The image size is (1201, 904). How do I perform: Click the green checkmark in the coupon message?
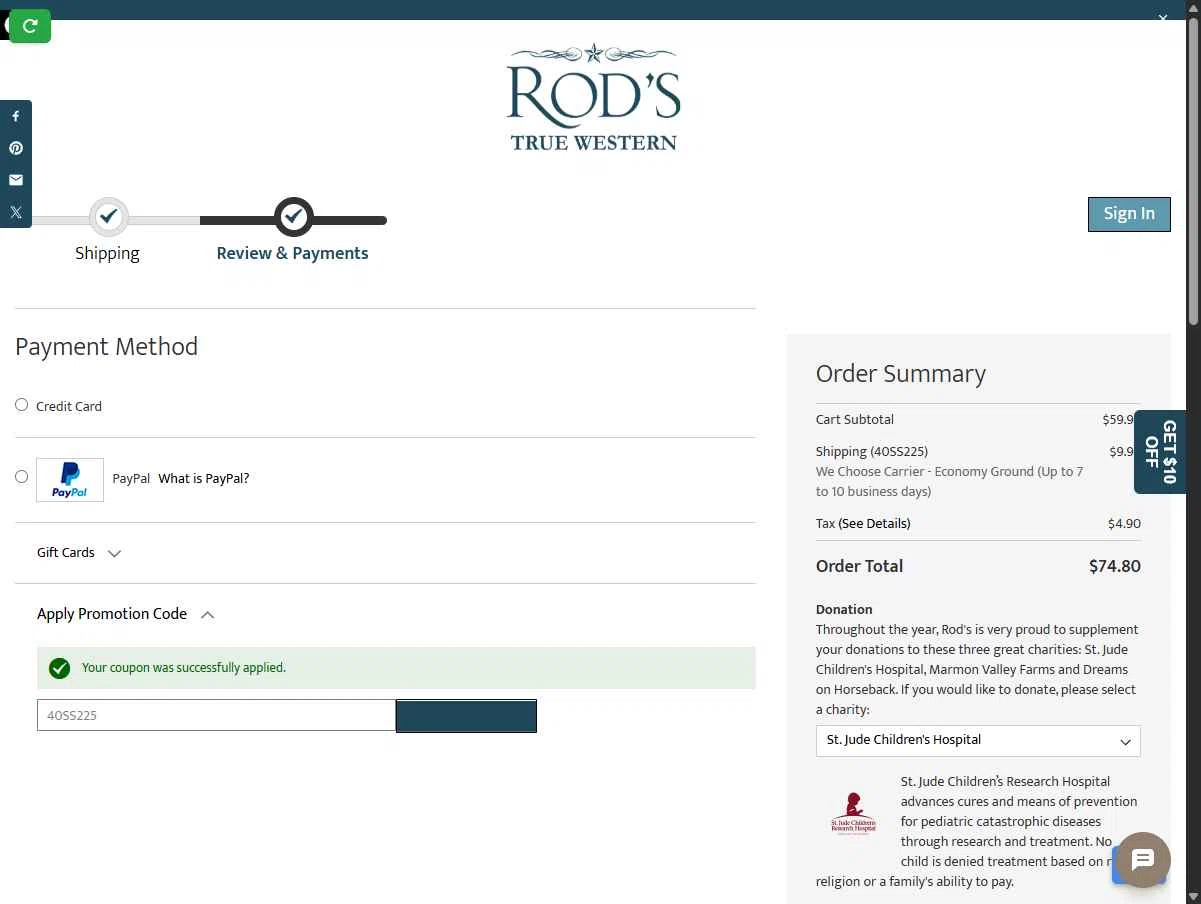[59, 668]
